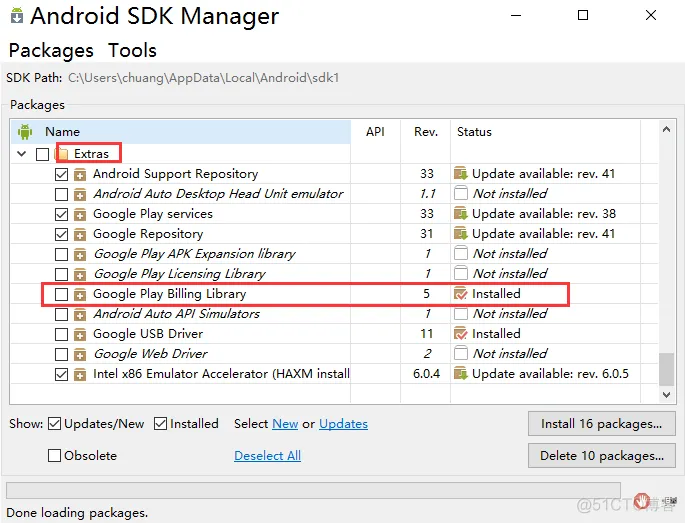Viewport: 685px width, 523px height.
Task: Open the Tools menu
Action: pos(132,50)
